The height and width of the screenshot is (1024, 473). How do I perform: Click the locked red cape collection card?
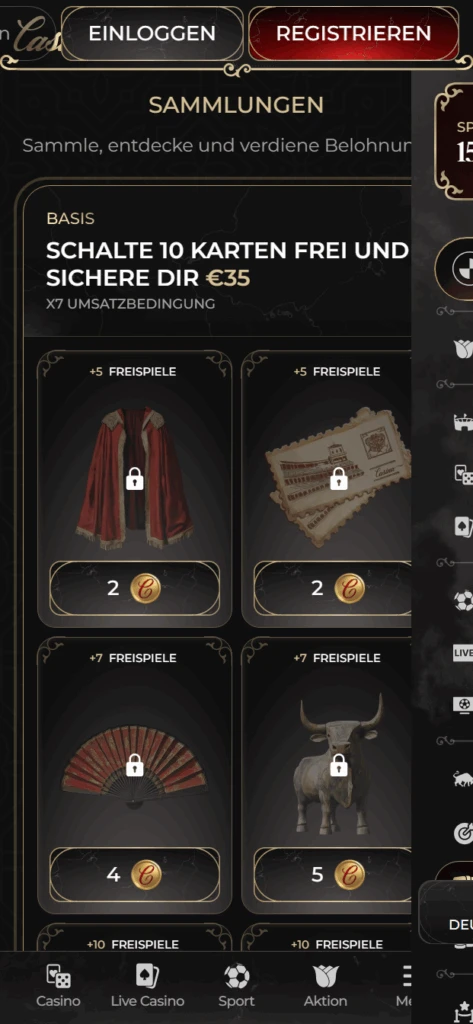[135, 488]
